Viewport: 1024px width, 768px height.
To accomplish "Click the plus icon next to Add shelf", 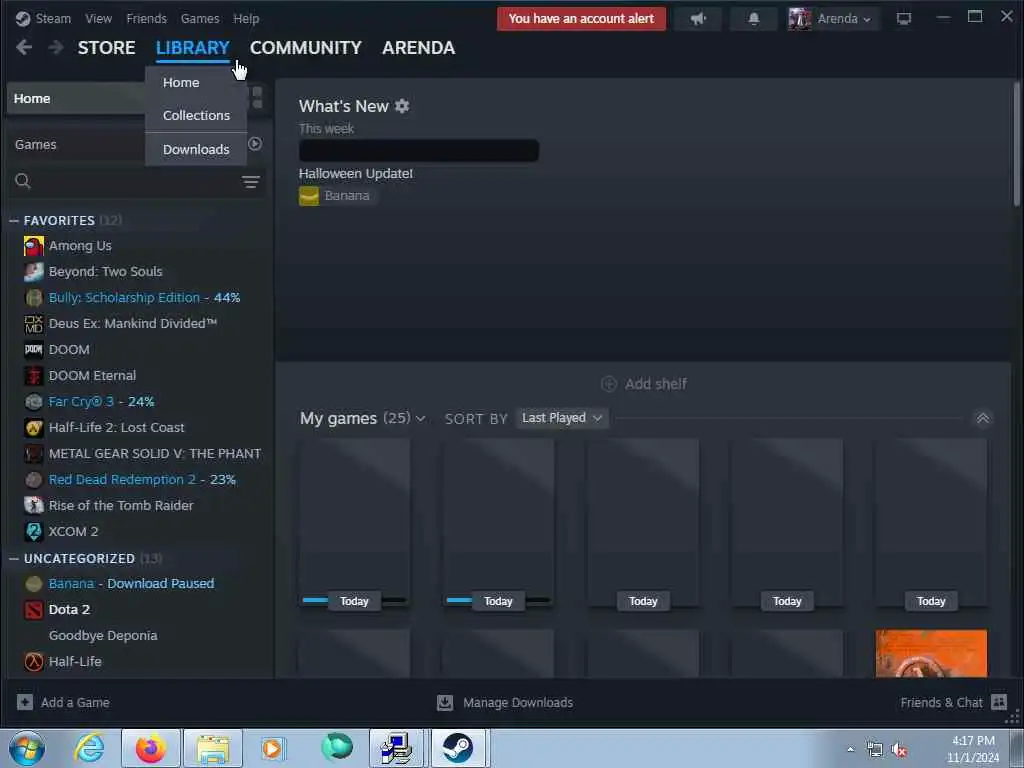I will tap(609, 383).
